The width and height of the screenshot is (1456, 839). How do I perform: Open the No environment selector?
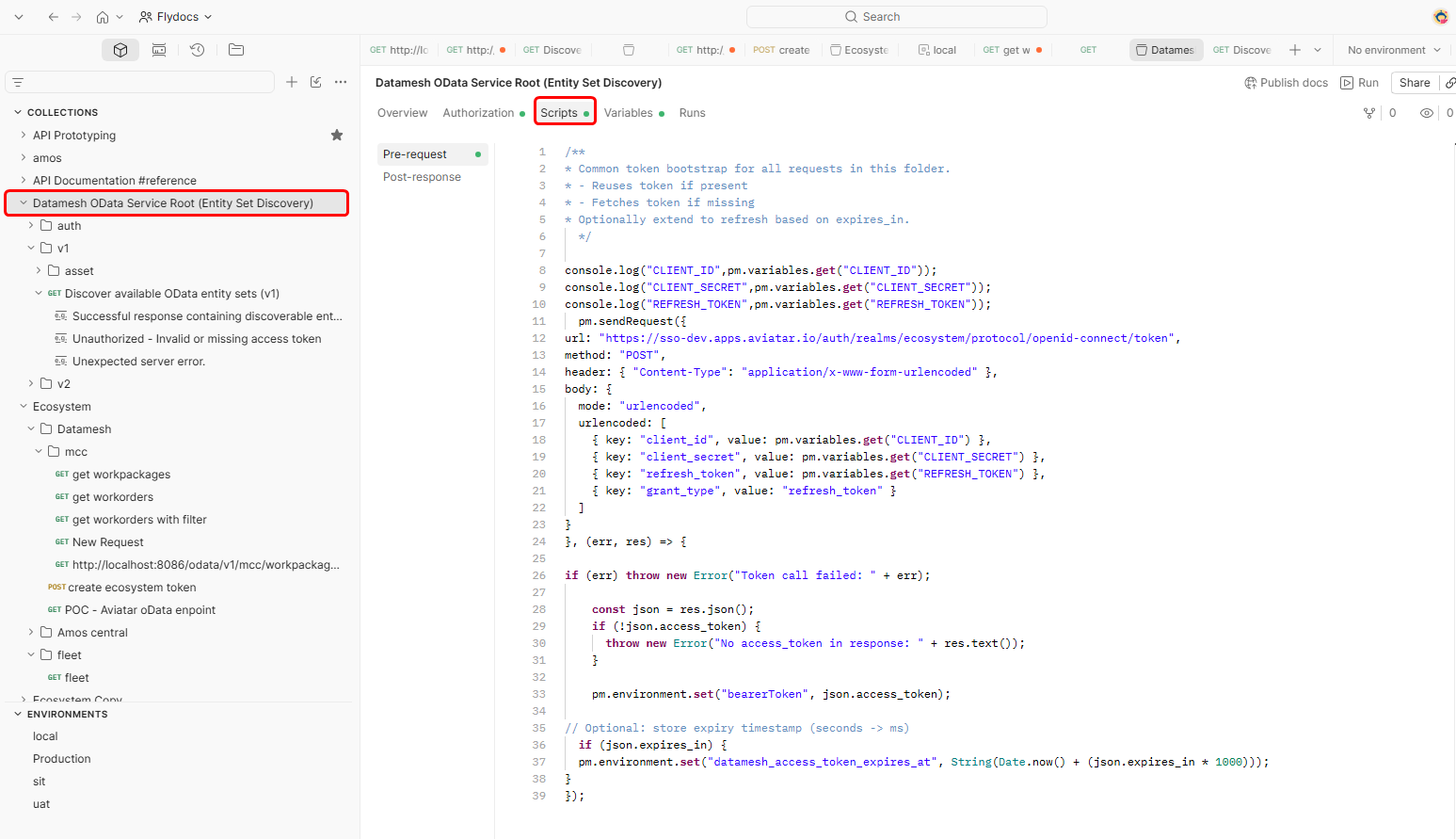click(1394, 50)
